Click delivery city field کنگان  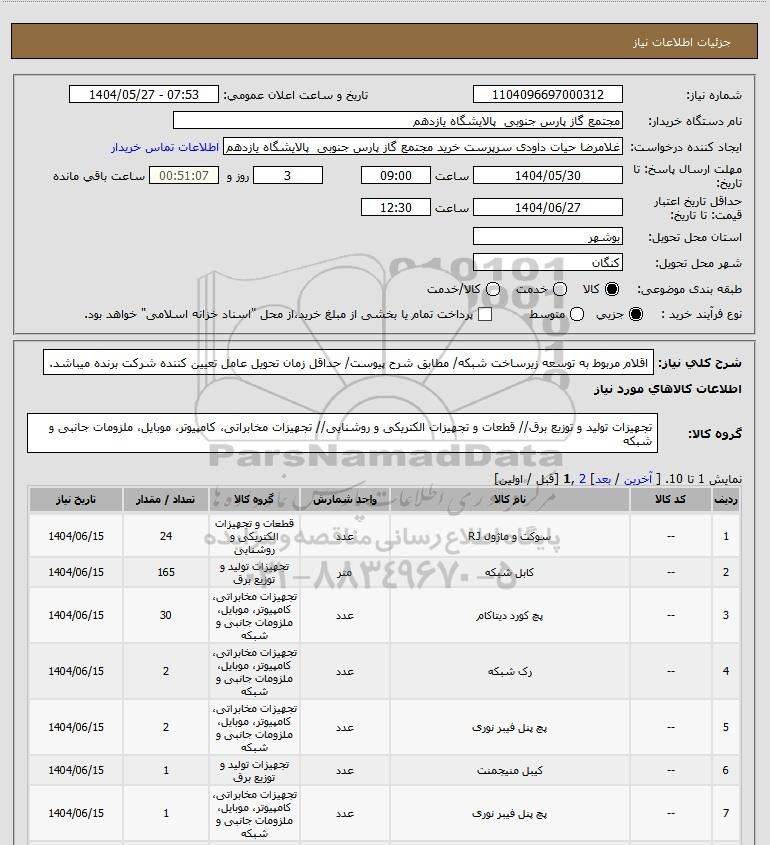[548, 262]
